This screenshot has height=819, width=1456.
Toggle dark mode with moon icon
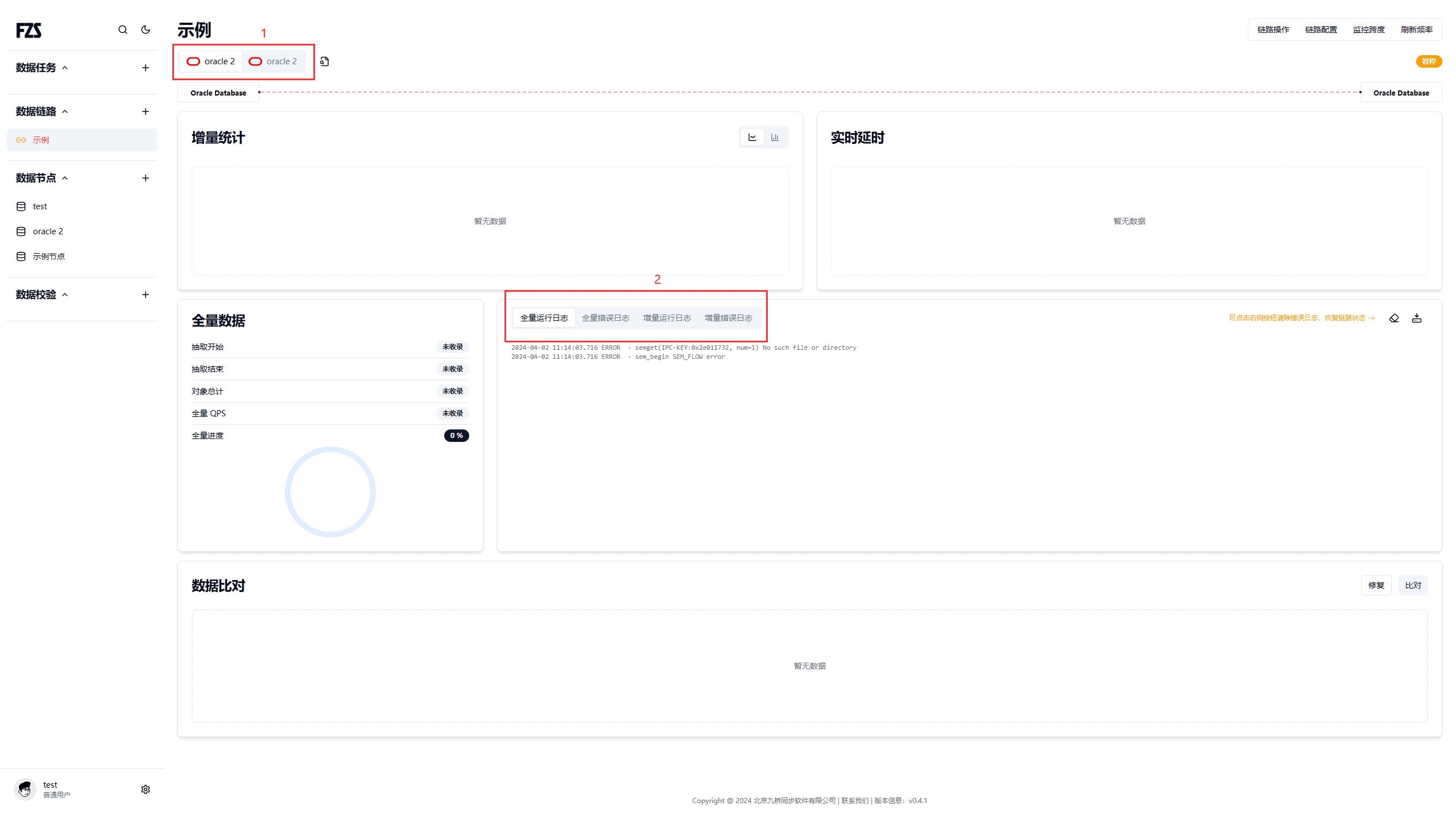(x=146, y=30)
